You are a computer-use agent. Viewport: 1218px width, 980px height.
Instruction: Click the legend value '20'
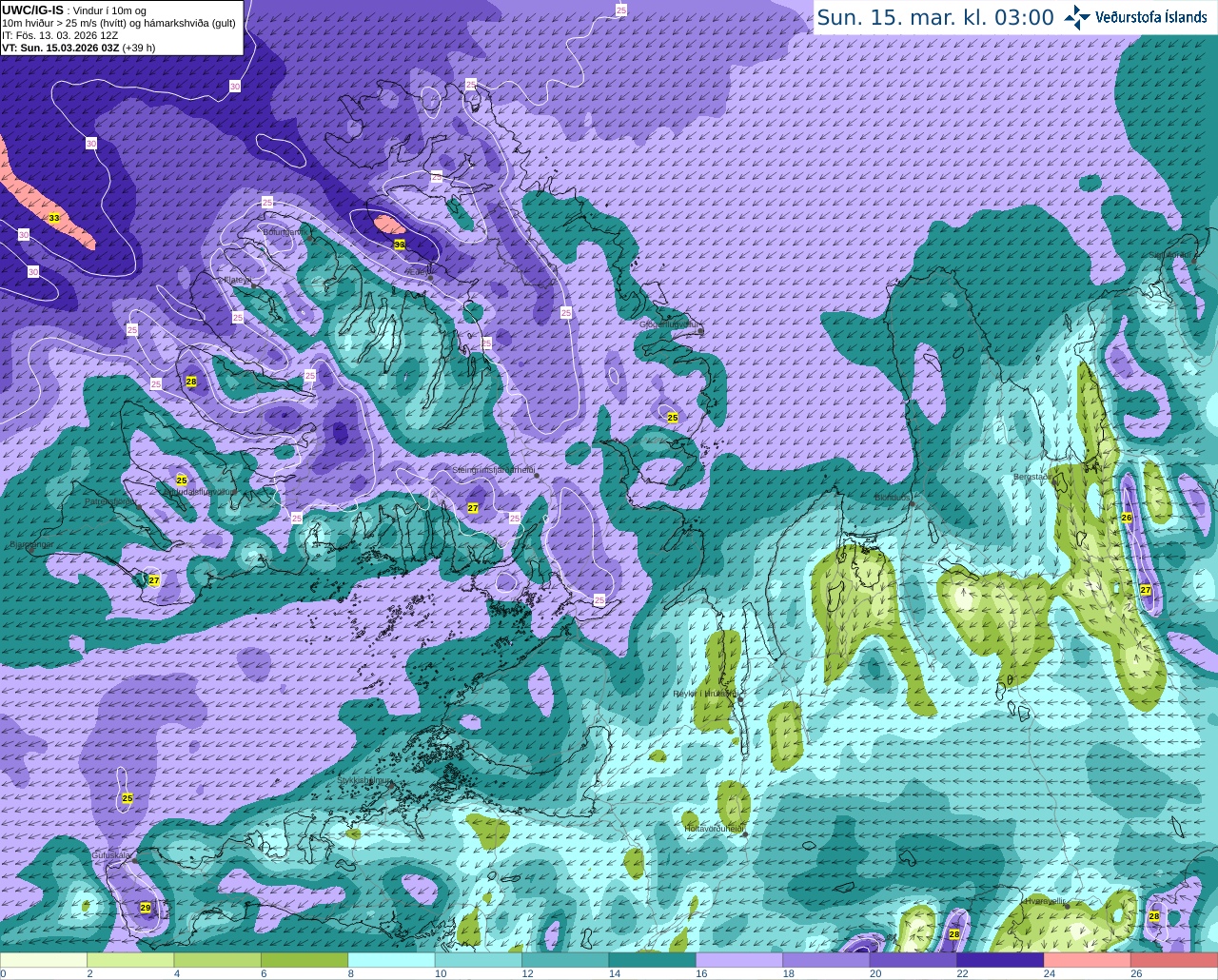click(x=875, y=973)
